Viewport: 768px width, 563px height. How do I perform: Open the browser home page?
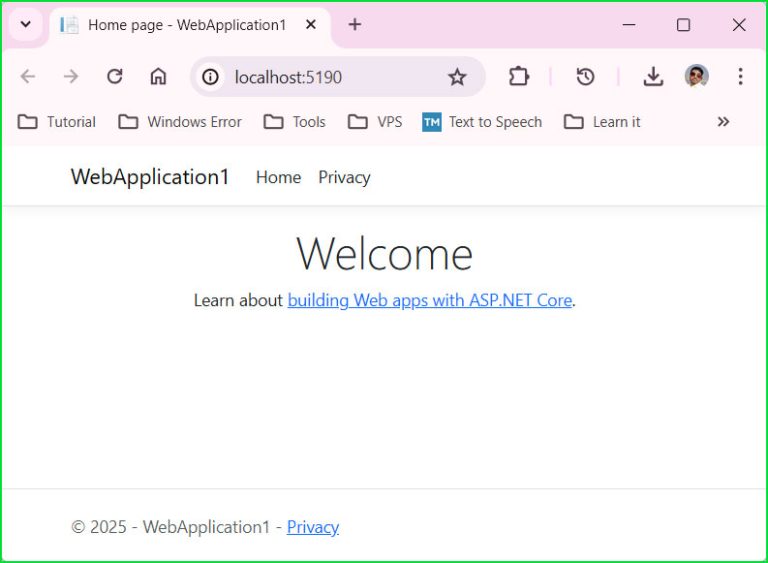click(158, 76)
